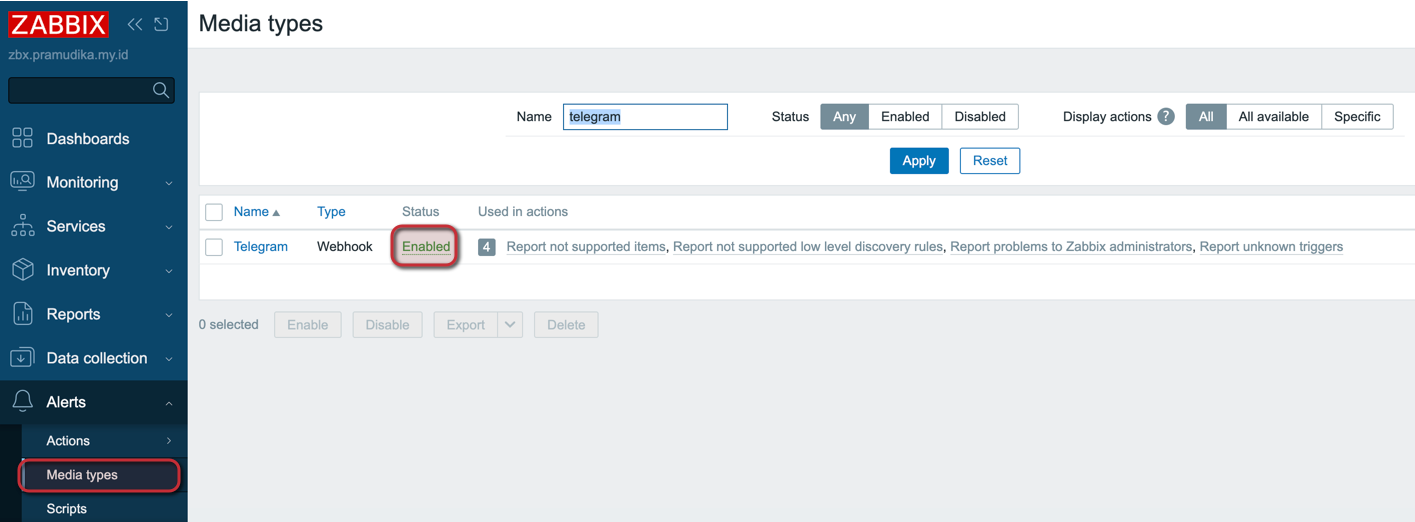
Task: Click the zbx.pramudika.my.id server name
Action: tap(68, 55)
